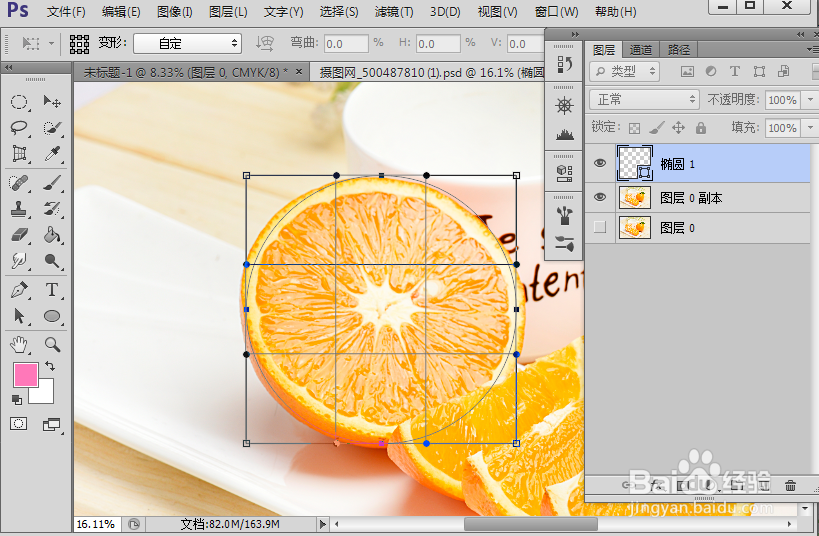The height and width of the screenshot is (536, 819).
Task: Select the Path Selection tool
Action: [19, 316]
